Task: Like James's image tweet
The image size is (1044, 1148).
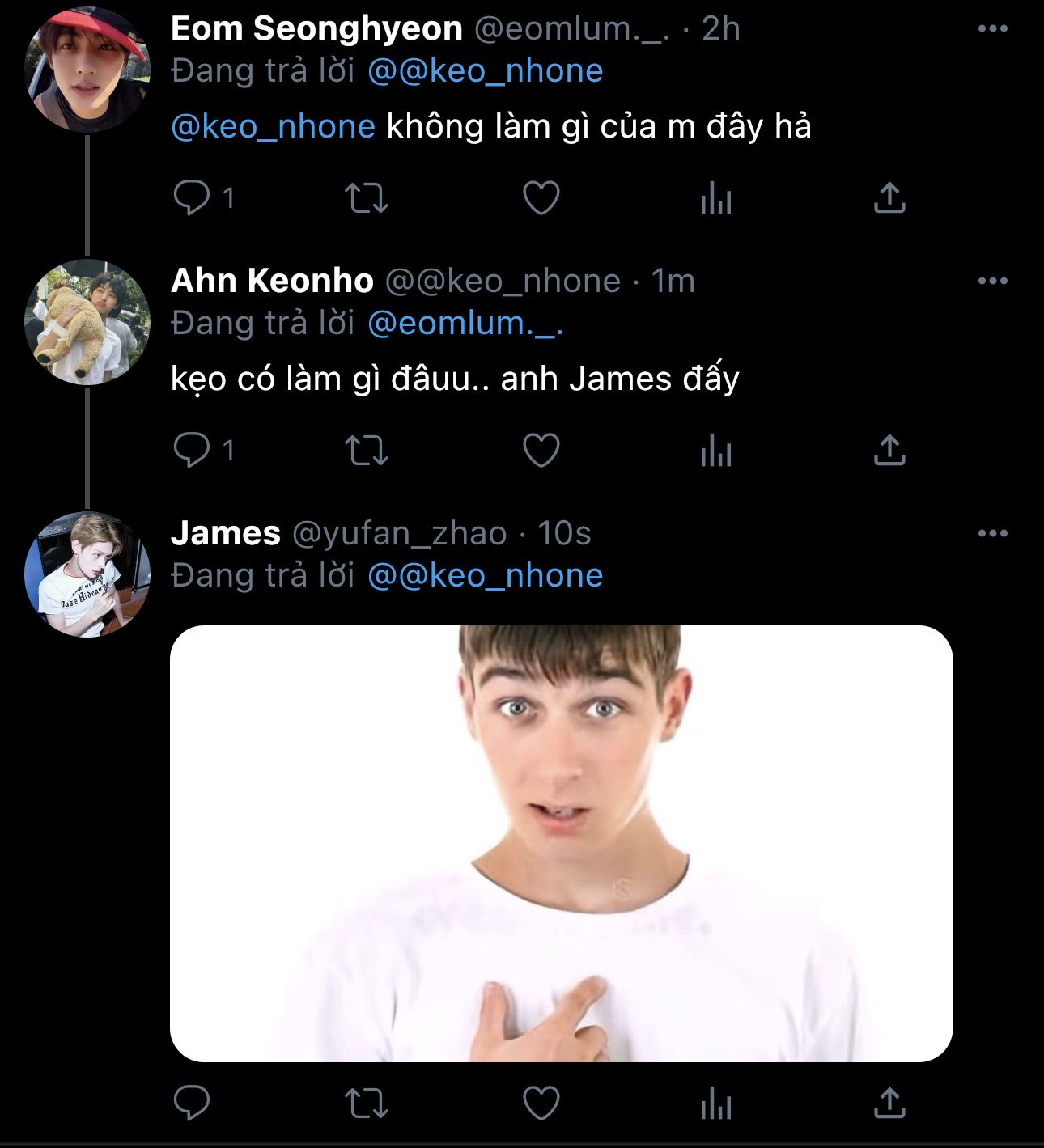Action: click(x=541, y=1103)
